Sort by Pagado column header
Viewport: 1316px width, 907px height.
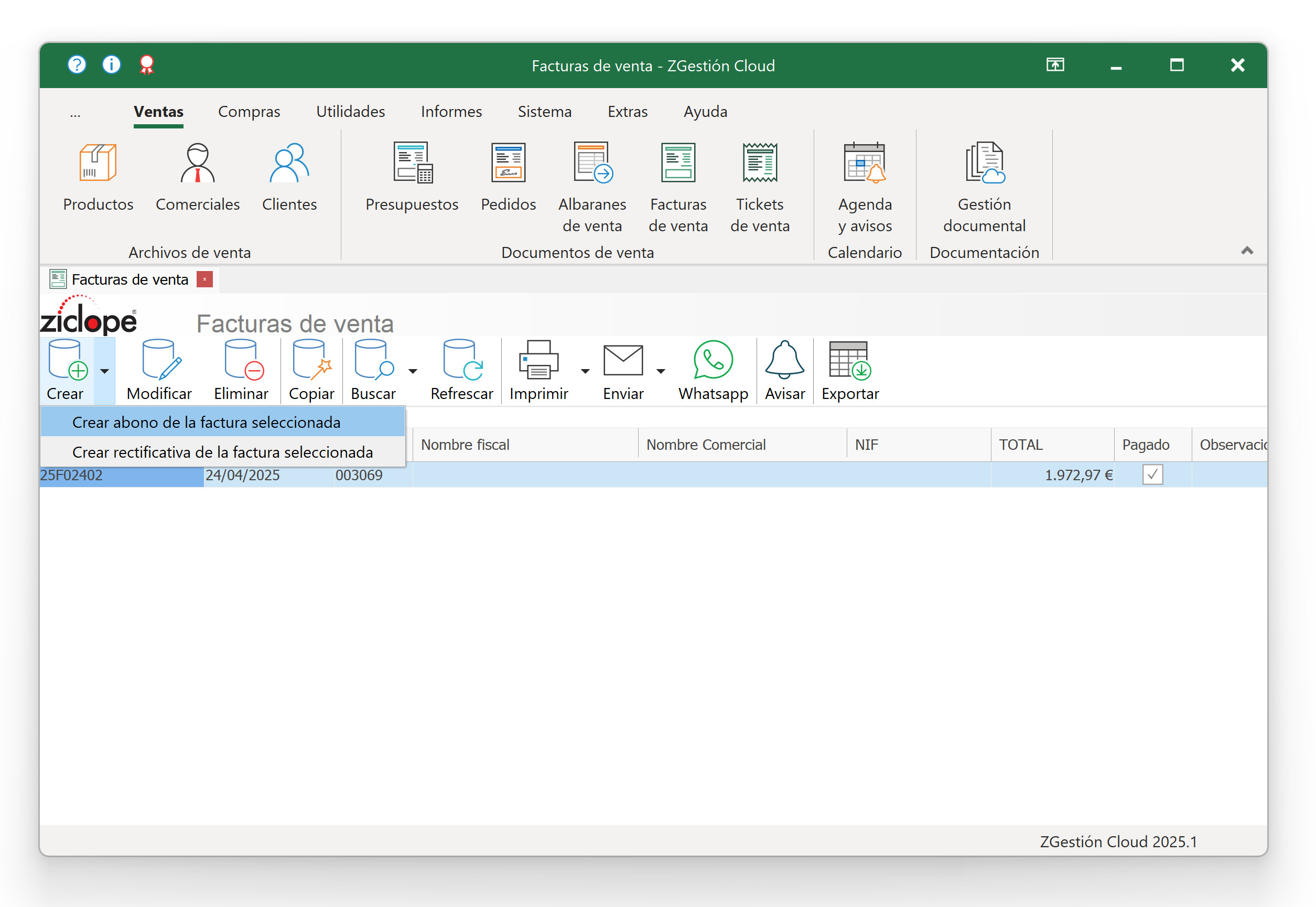click(x=1153, y=445)
